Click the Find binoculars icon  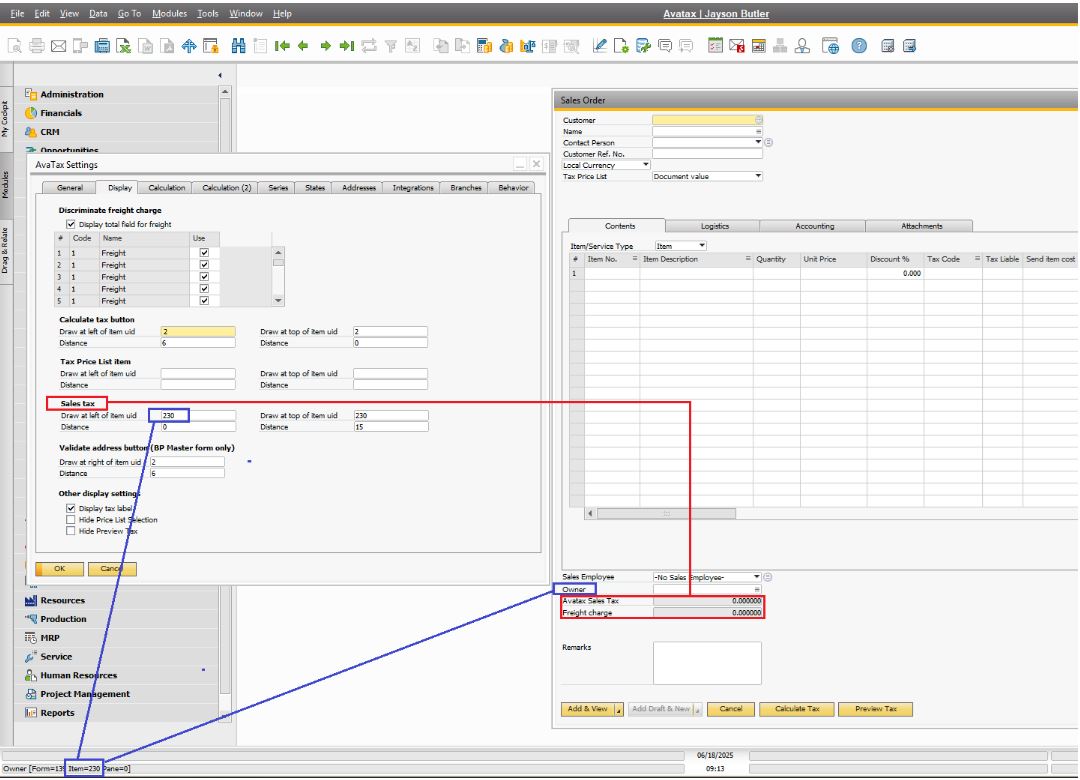pyautogui.click(x=238, y=46)
